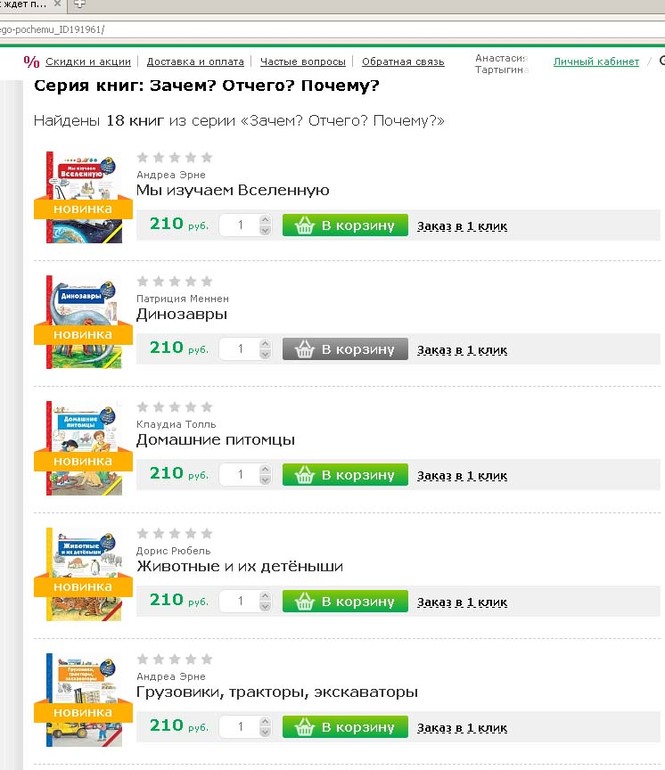Add "Животные и их детёныши" to cart
This screenshot has height=770, width=665.
point(345,601)
